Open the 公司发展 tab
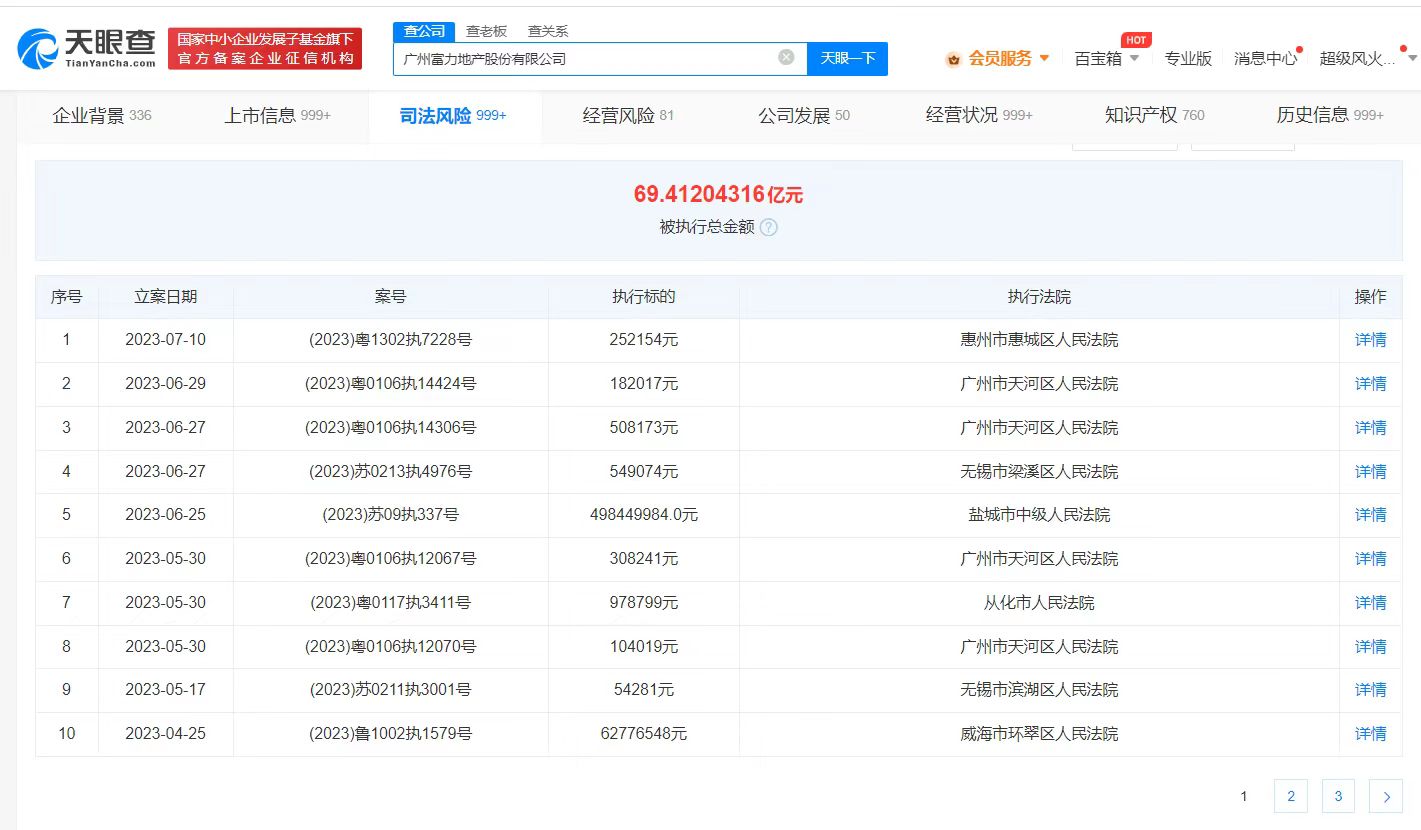Viewport: 1421px width, 830px height. click(x=804, y=116)
